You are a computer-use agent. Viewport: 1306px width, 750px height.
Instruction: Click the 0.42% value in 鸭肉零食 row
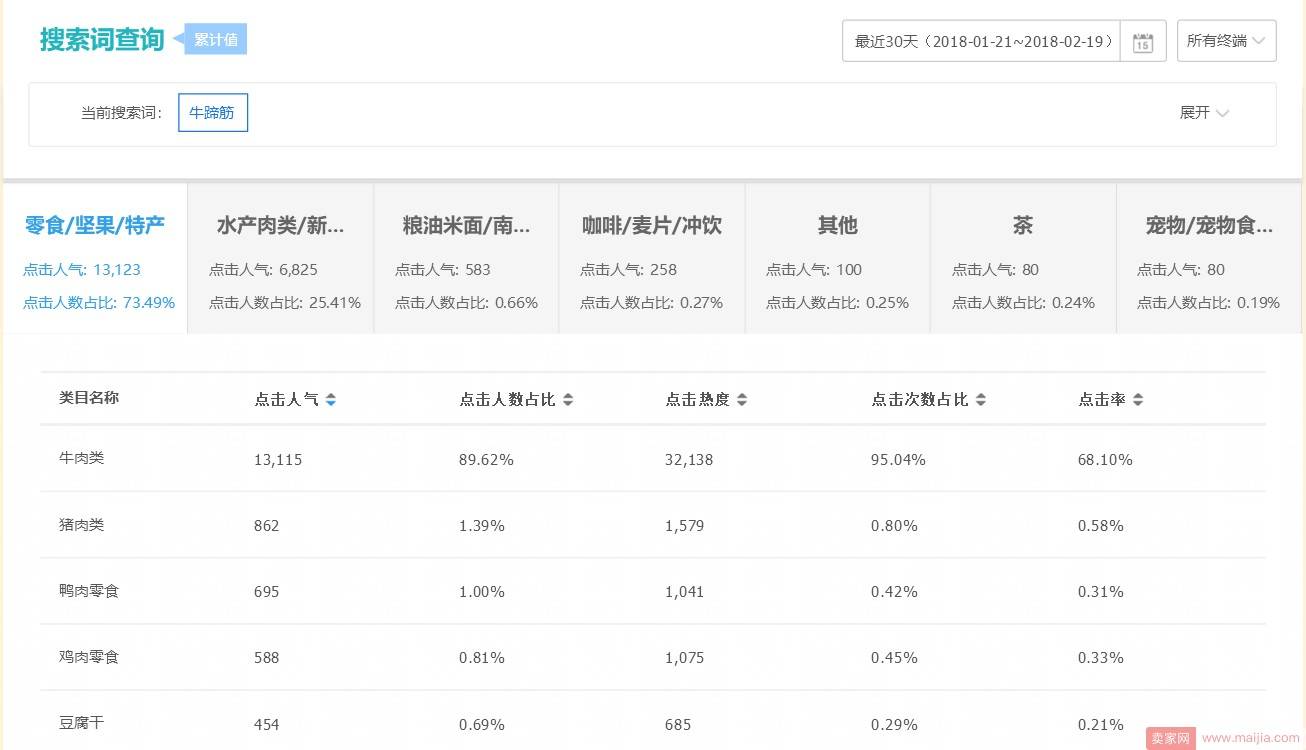(894, 592)
